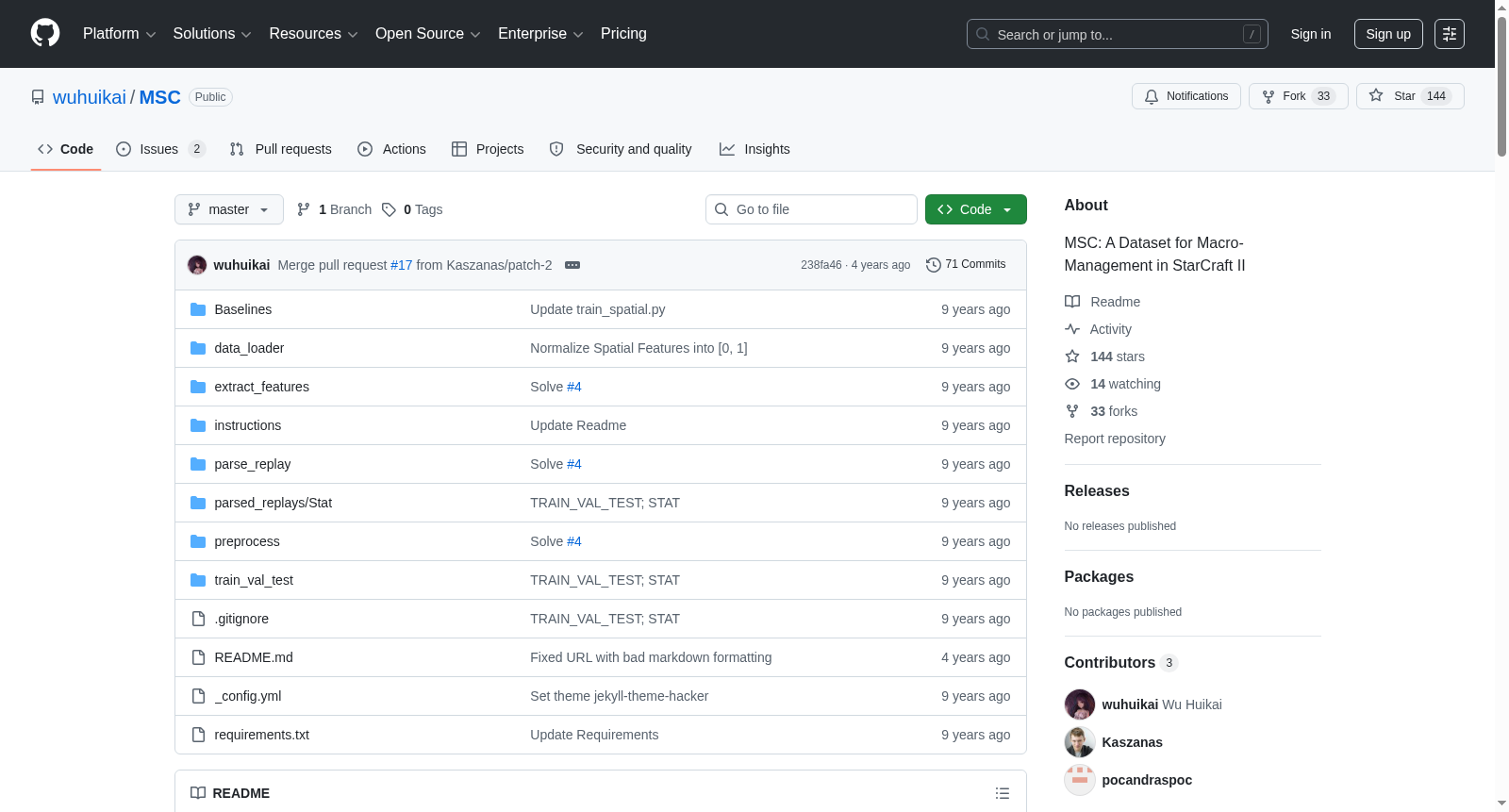Click the instructions folder icon
This screenshot has width=1509, height=812.
[x=198, y=425]
